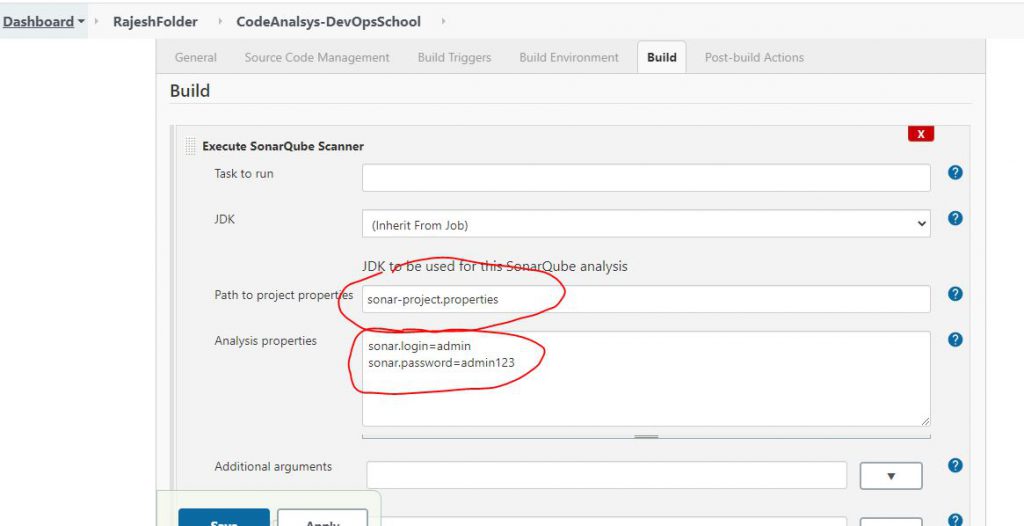The height and width of the screenshot is (526, 1024).
Task: Open the RajeshFolder breadcrumb link
Action: 155,21
